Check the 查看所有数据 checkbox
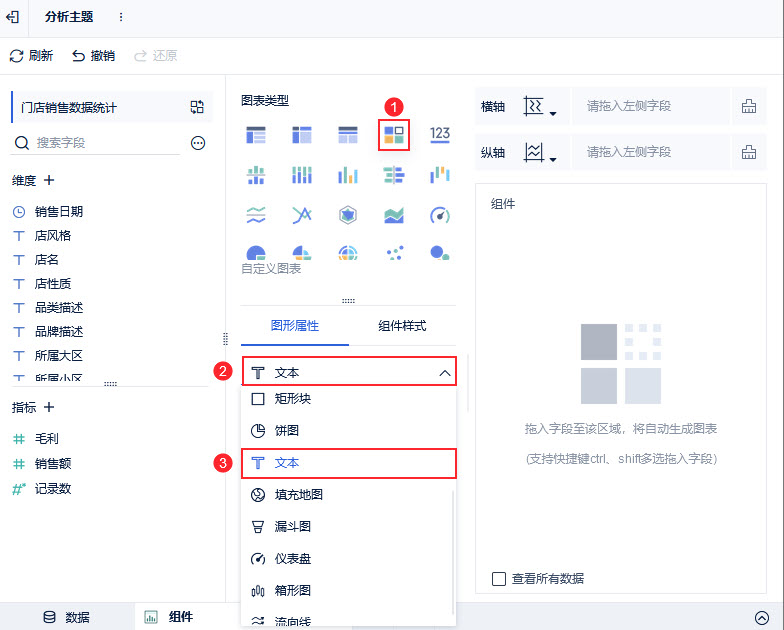This screenshot has height=630, width=784. point(498,579)
